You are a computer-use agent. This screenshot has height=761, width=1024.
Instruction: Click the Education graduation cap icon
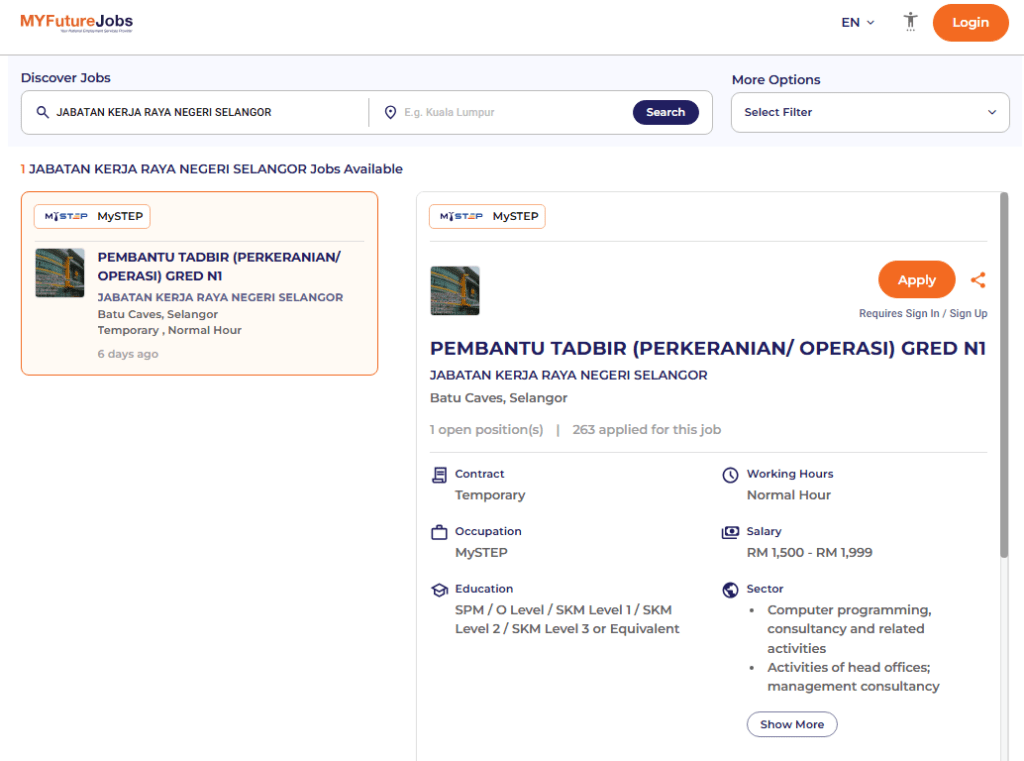tap(440, 590)
